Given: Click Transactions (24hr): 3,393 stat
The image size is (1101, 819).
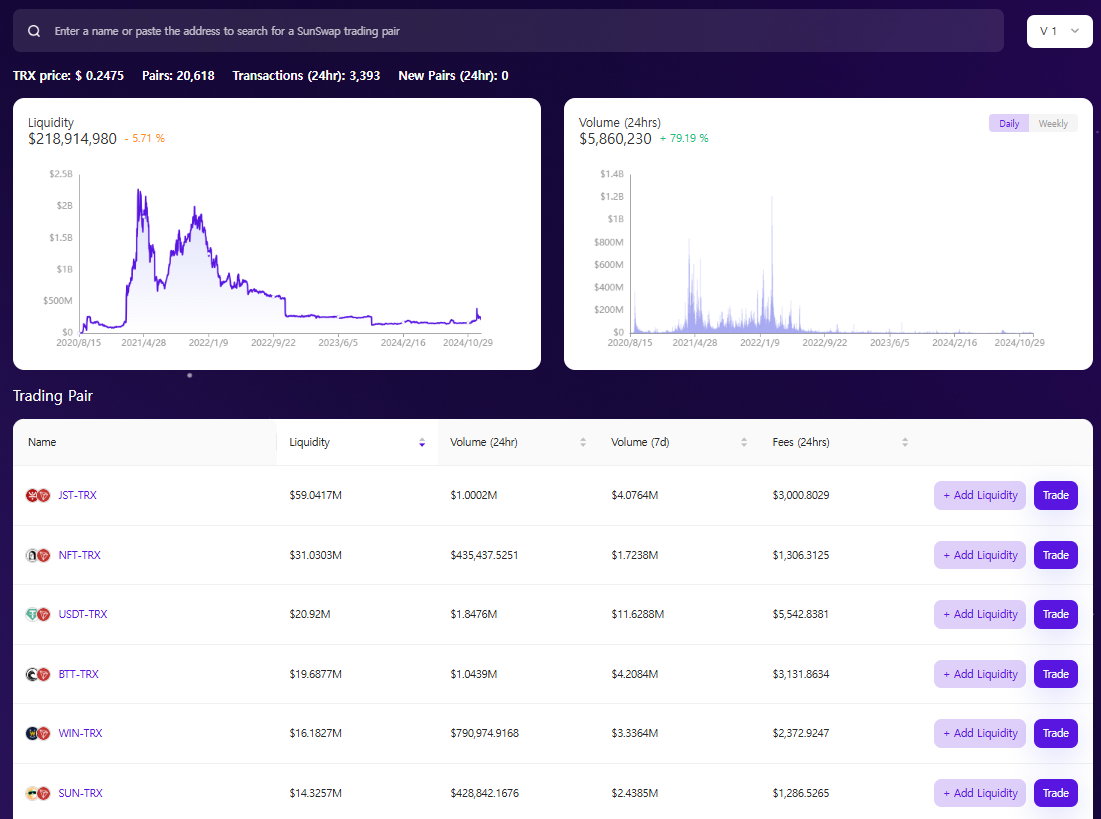Looking at the screenshot, I should coord(306,75).
